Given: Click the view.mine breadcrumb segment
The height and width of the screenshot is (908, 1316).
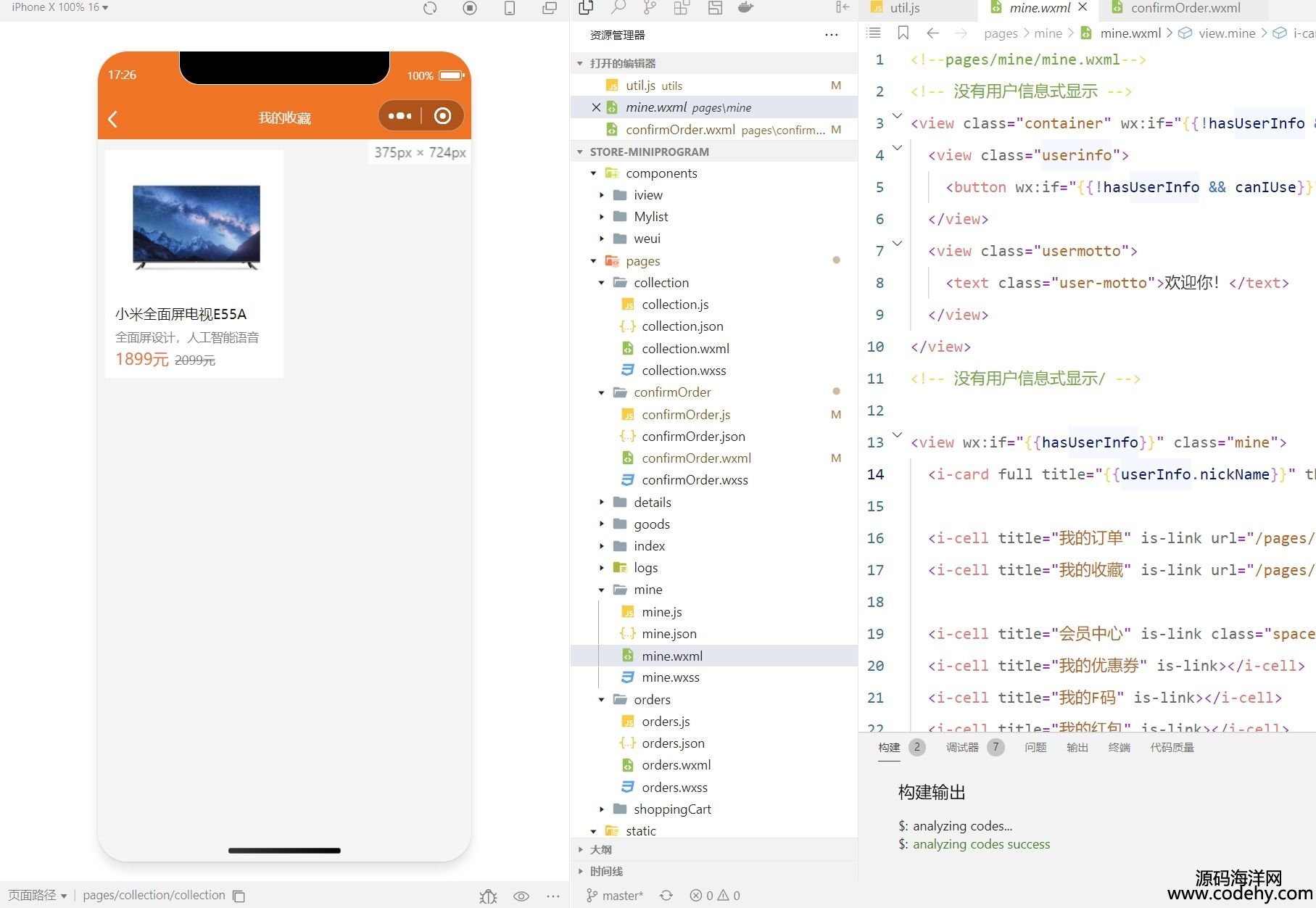Looking at the screenshot, I should pos(1227,33).
